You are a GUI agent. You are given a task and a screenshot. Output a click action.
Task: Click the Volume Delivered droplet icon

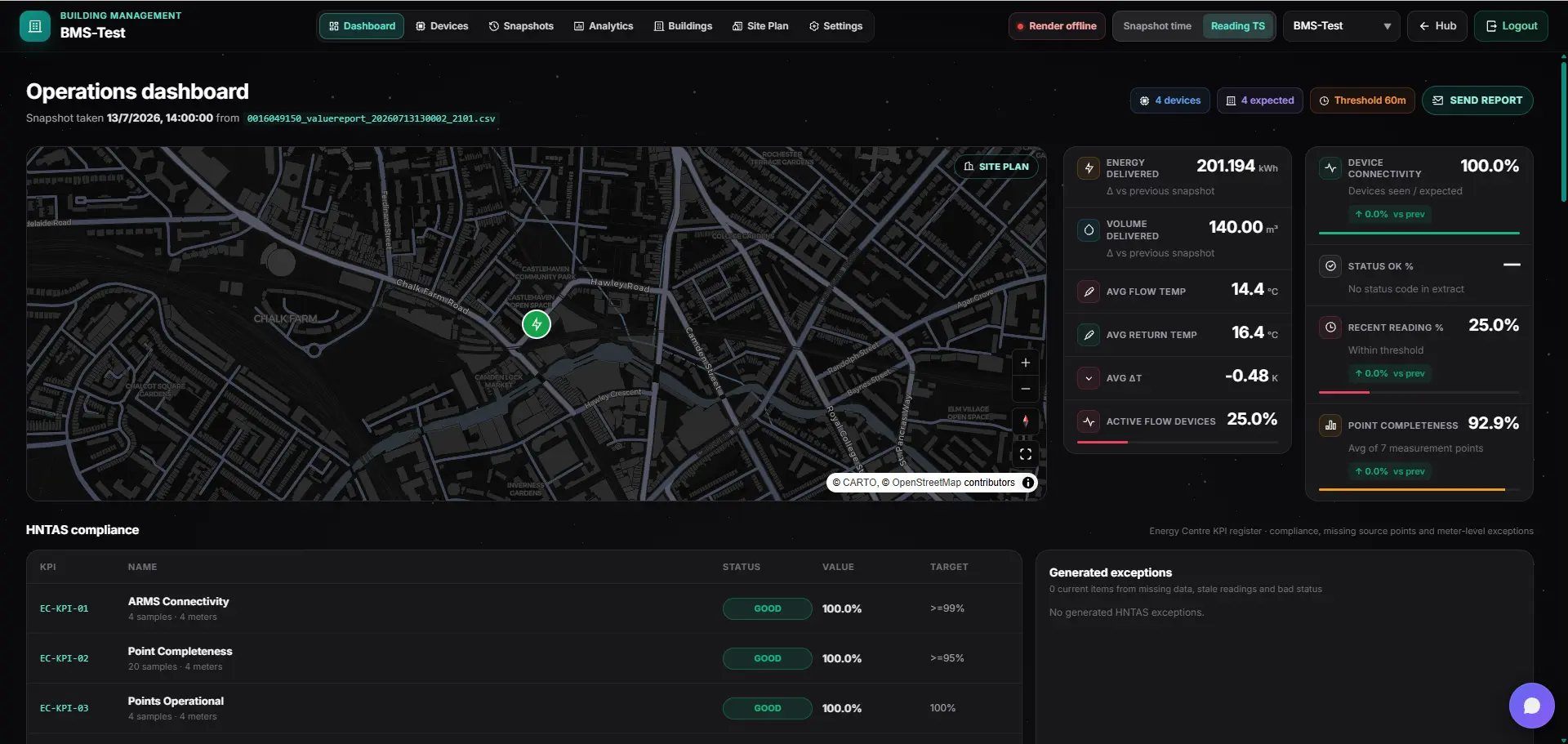[1089, 230]
